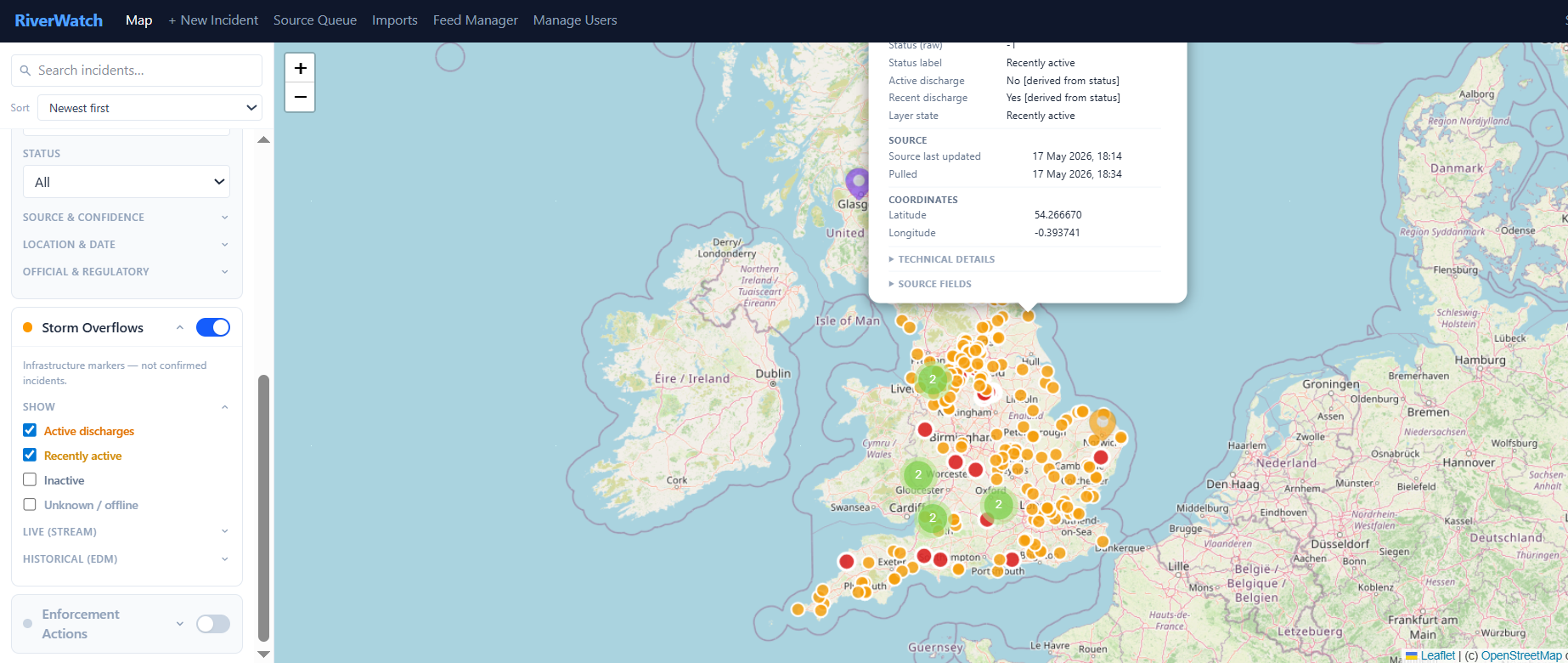Zoom in on the map
The height and width of the screenshot is (663, 1568).
300,68
